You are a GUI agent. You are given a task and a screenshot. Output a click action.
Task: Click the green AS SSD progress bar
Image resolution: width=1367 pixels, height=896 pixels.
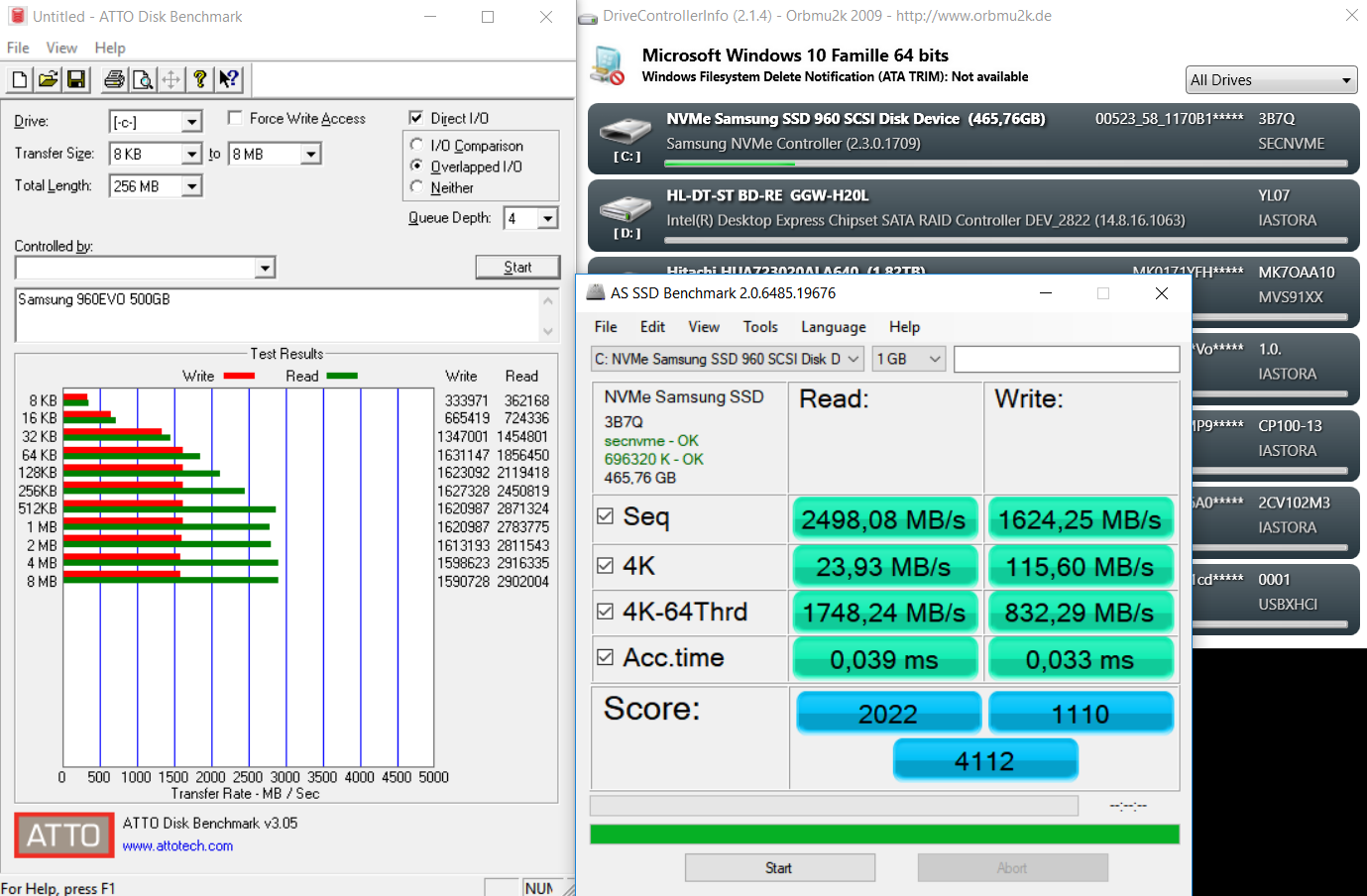click(x=884, y=835)
